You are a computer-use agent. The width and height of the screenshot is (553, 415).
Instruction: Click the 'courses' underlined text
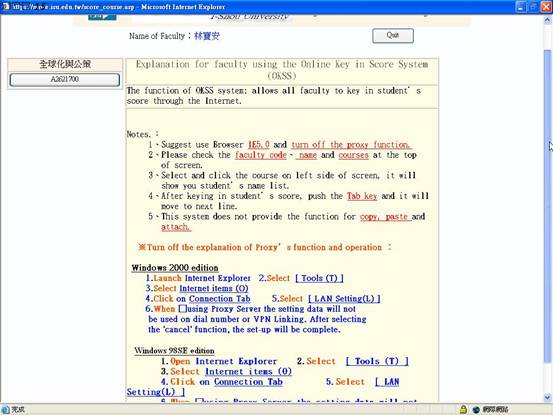tap(353, 155)
